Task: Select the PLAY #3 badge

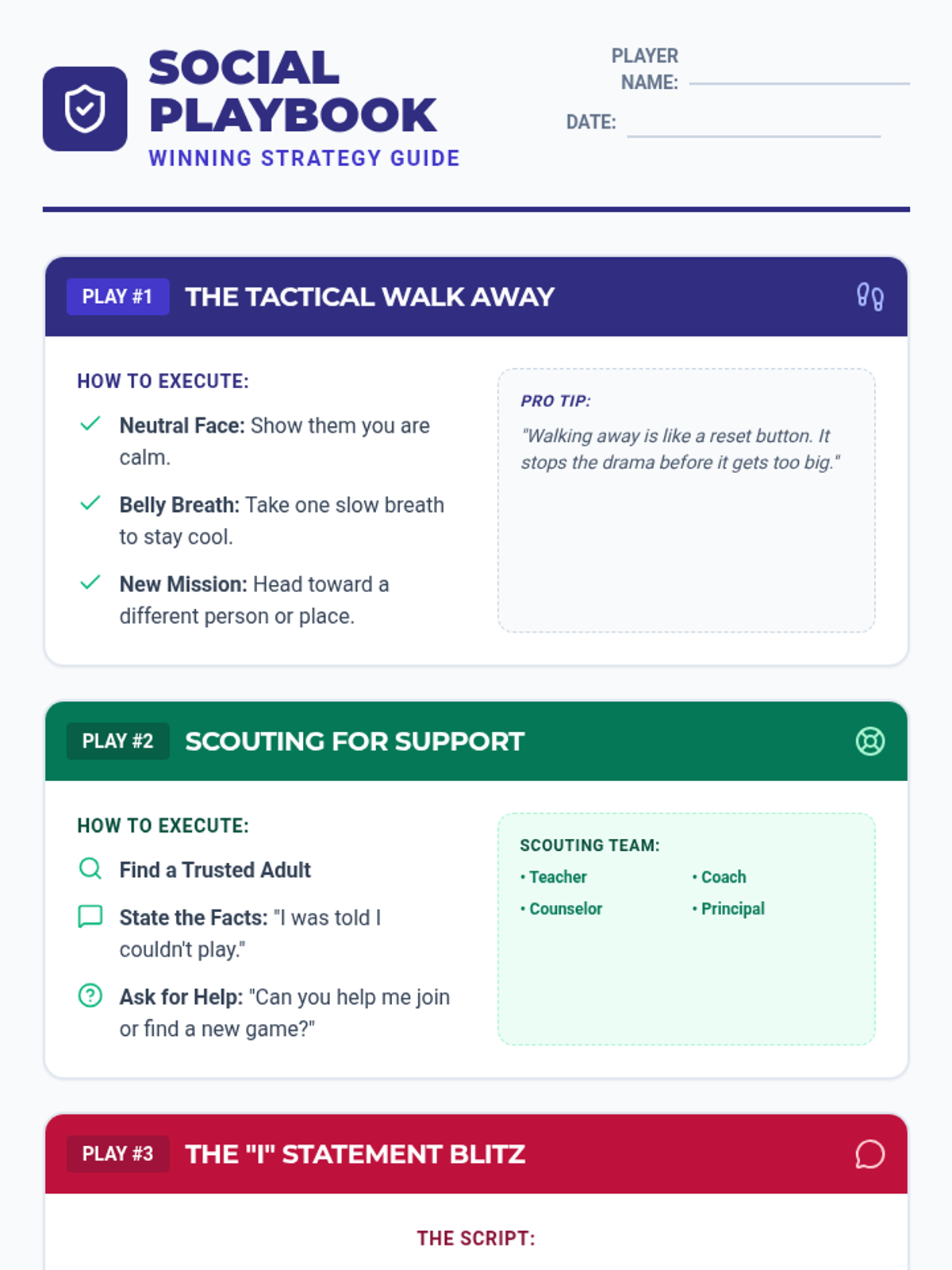Action: (117, 1154)
